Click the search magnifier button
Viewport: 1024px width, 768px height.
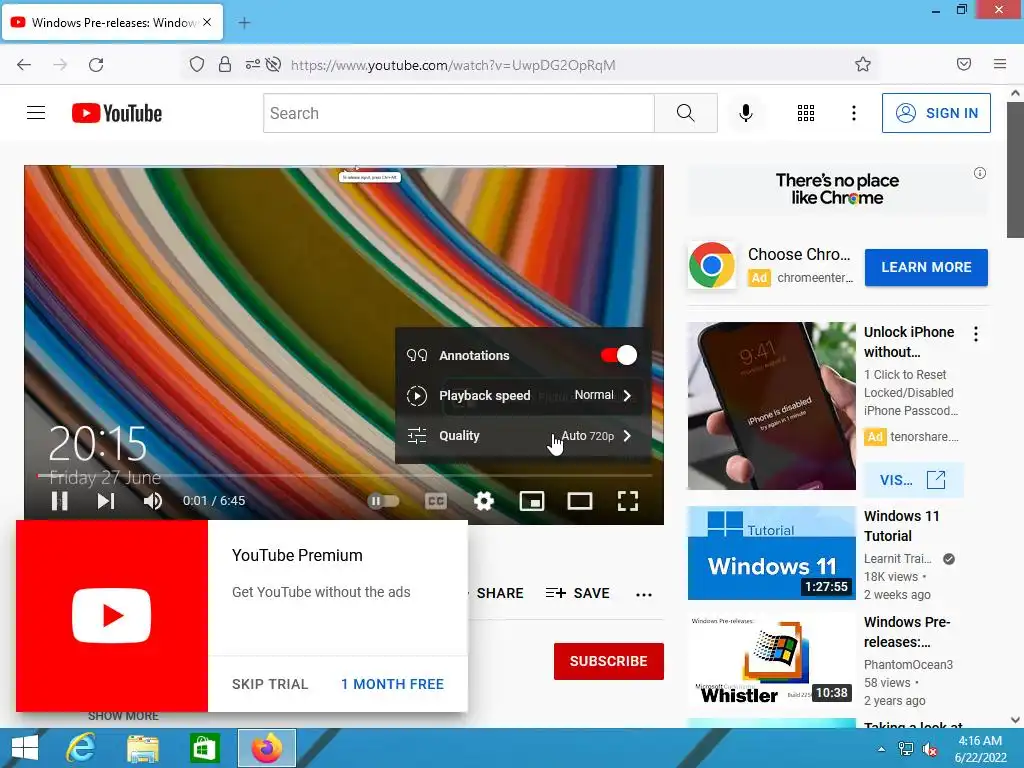686,113
